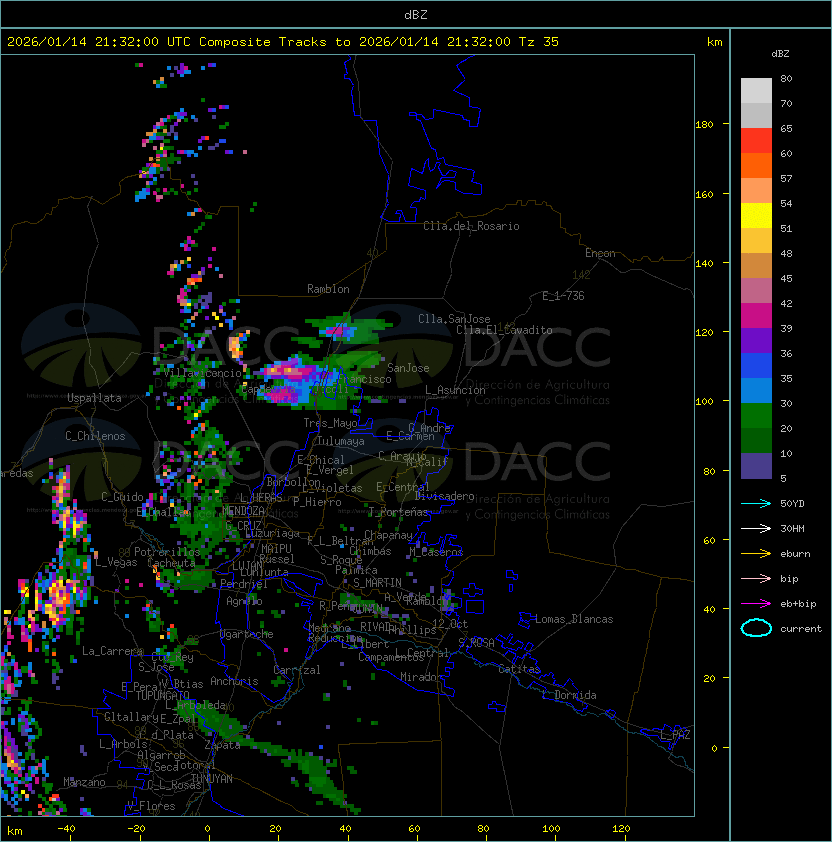Click the 180 km tick on vertical axis
The width and height of the screenshot is (832, 842).
click(704, 125)
